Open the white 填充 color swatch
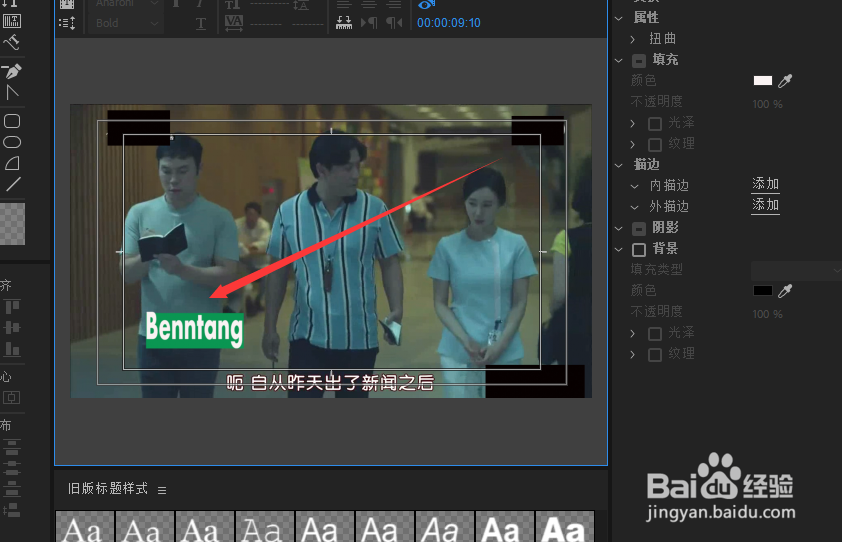Viewport: 842px width, 542px height. [x=763, y=81]
